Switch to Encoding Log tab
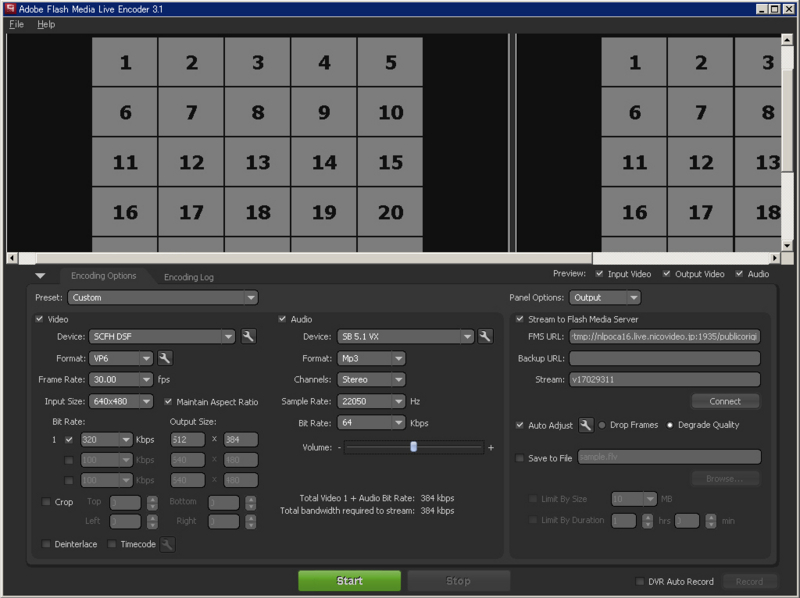 [188, 277]
